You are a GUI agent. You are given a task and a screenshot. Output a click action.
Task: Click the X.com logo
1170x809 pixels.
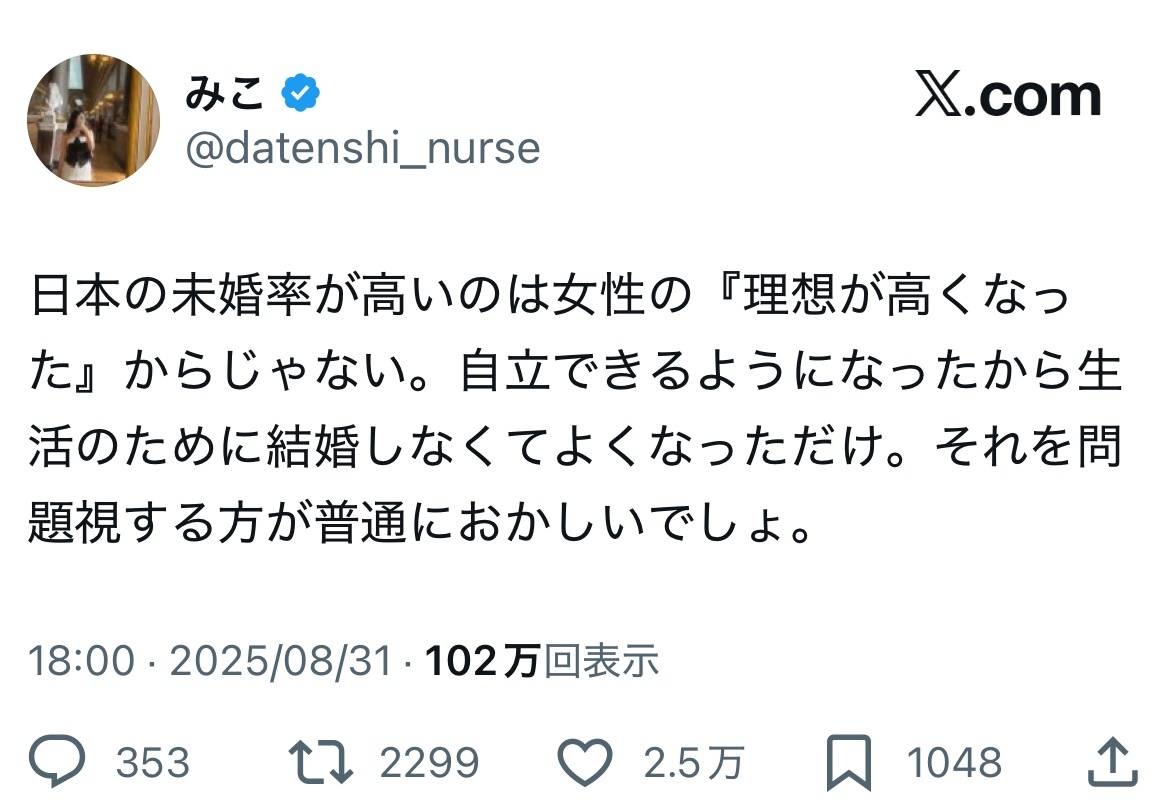pos(1008,97)
